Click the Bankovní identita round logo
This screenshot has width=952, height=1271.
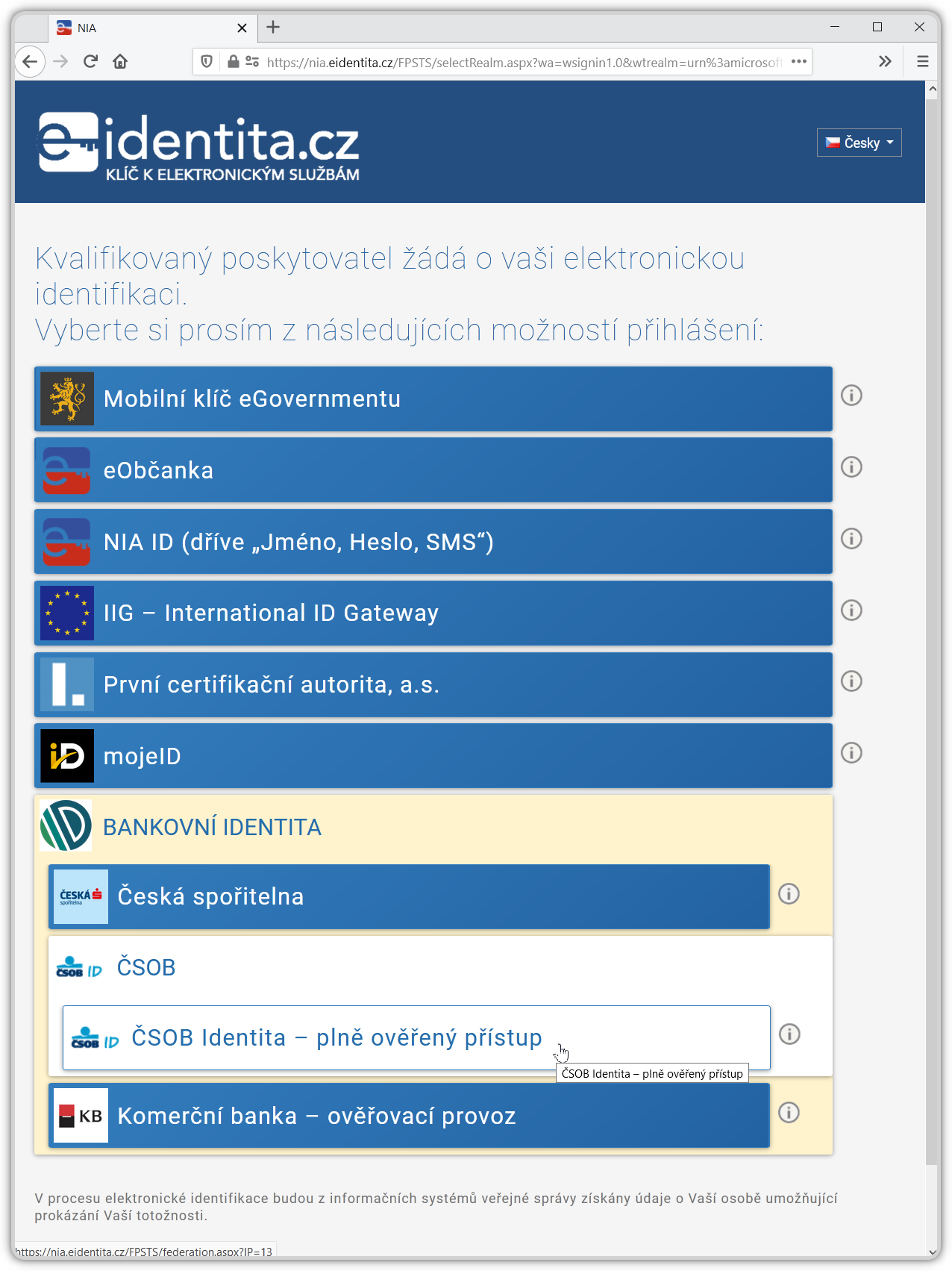(x=66, y=825)
